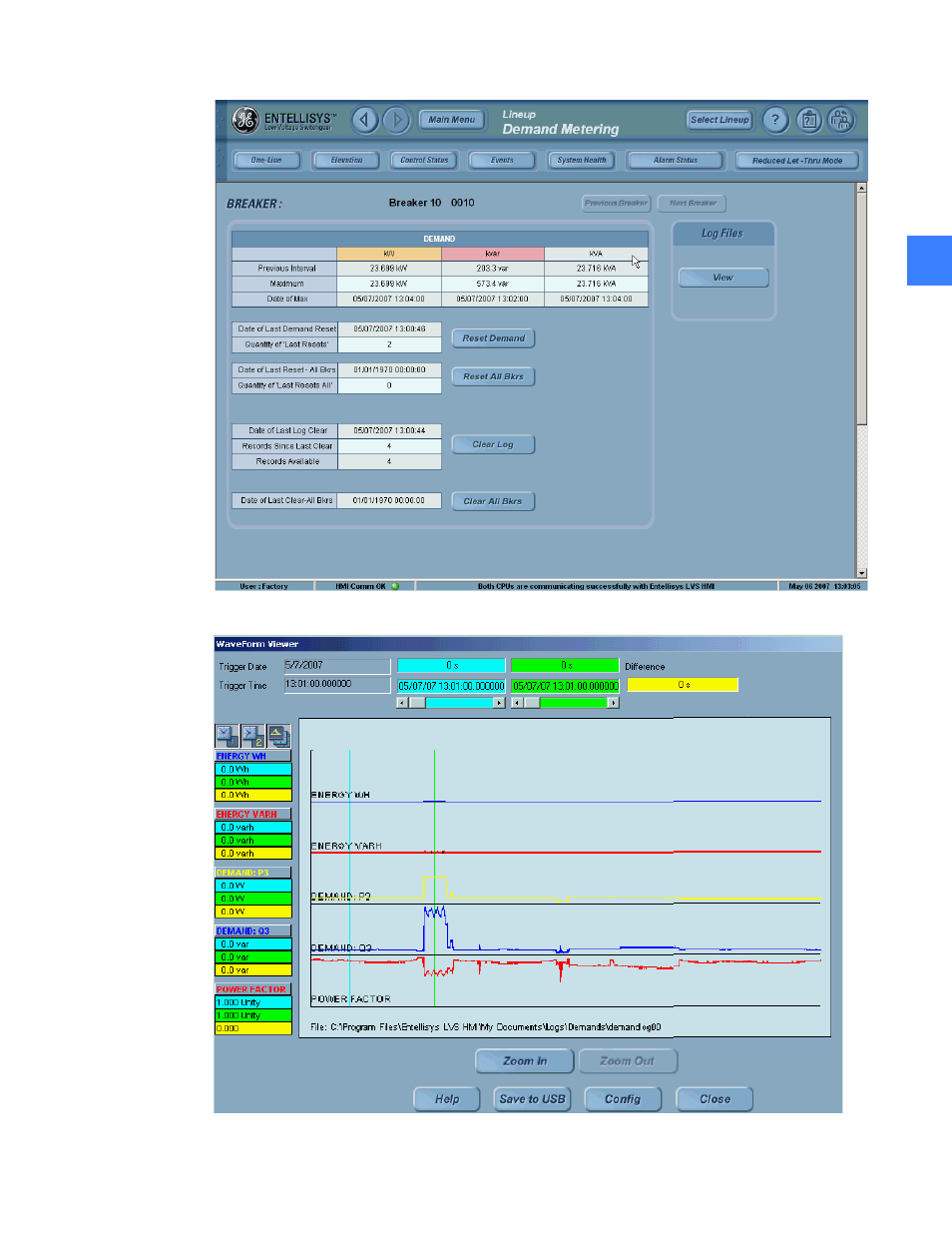Click the Previous Breaker button

point(616,203)
